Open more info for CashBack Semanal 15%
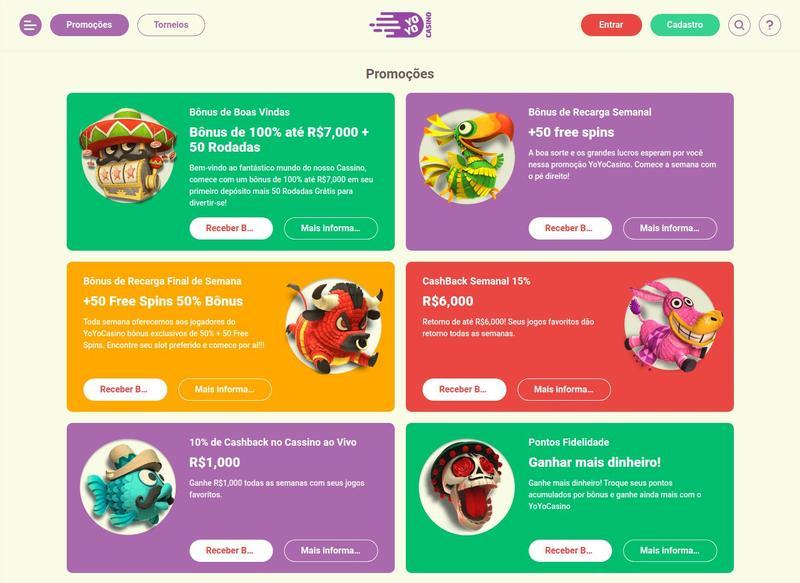Viewport: 800px width, 583px height. (x=564, y=389)
